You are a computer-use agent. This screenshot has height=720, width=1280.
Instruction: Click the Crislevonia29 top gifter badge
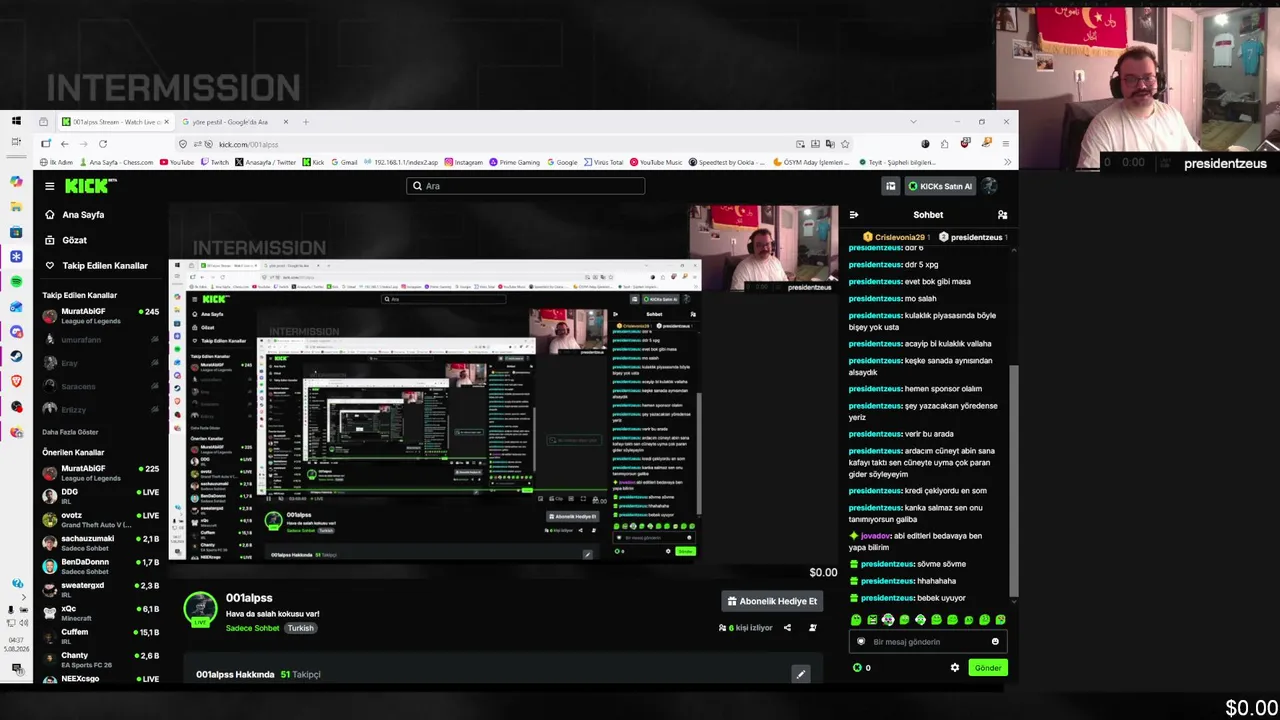pos(897,237)
